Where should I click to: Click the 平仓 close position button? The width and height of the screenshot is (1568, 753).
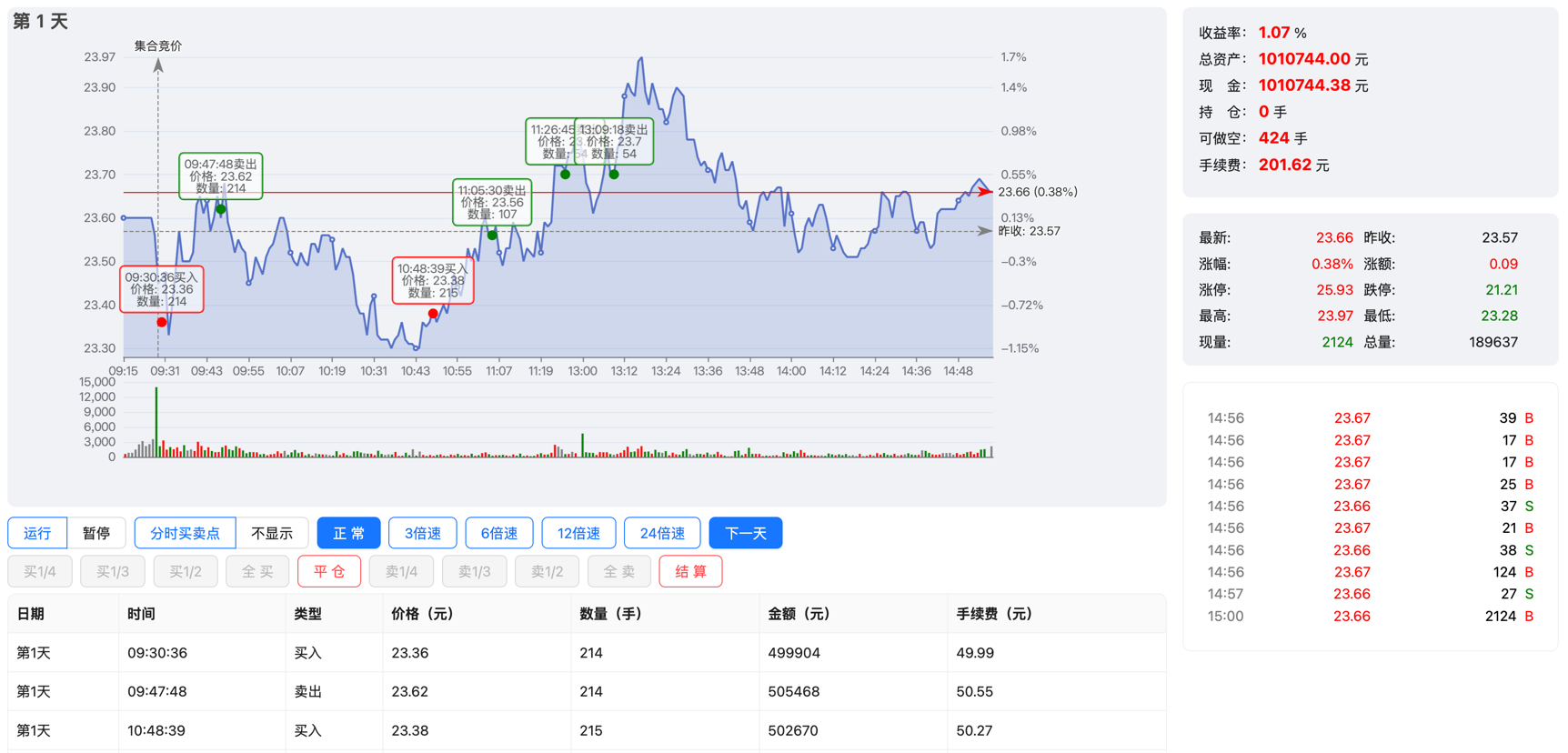pos(329,571)
